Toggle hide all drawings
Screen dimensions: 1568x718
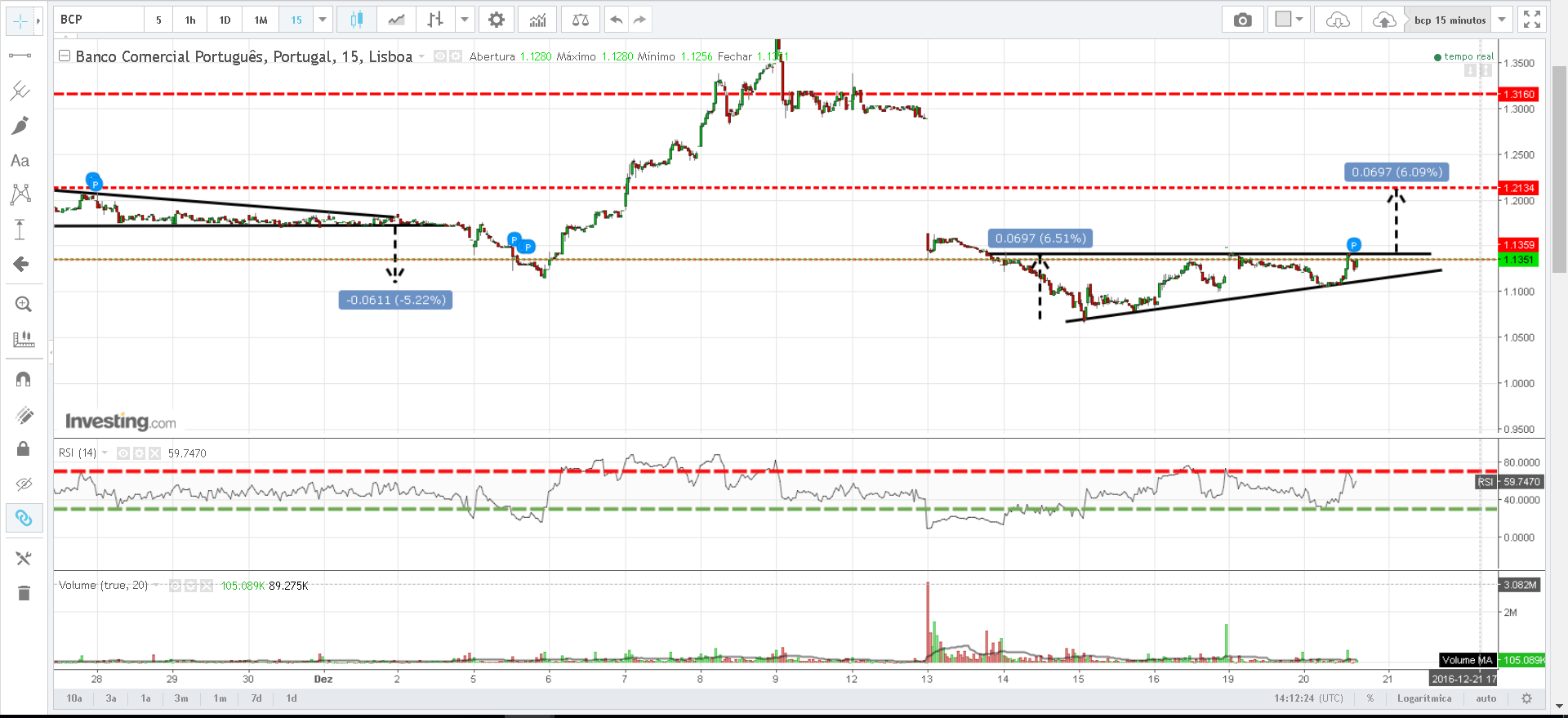pos(24,484)
